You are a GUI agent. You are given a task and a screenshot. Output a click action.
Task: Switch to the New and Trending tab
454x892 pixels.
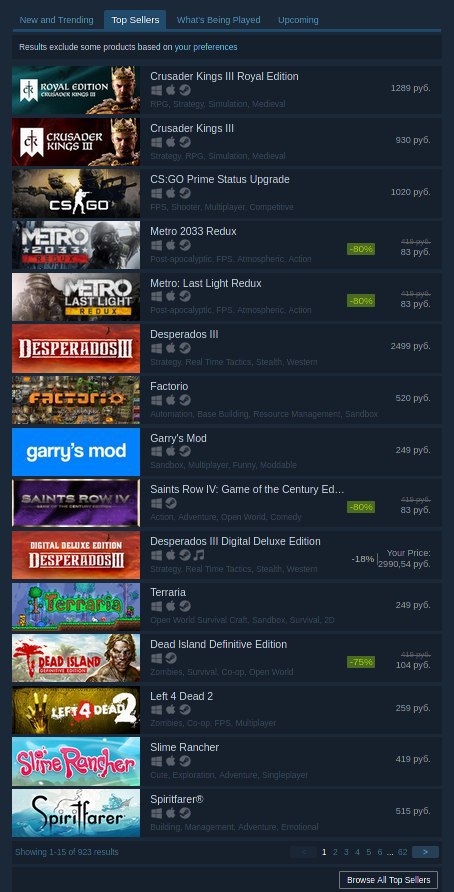56,20
